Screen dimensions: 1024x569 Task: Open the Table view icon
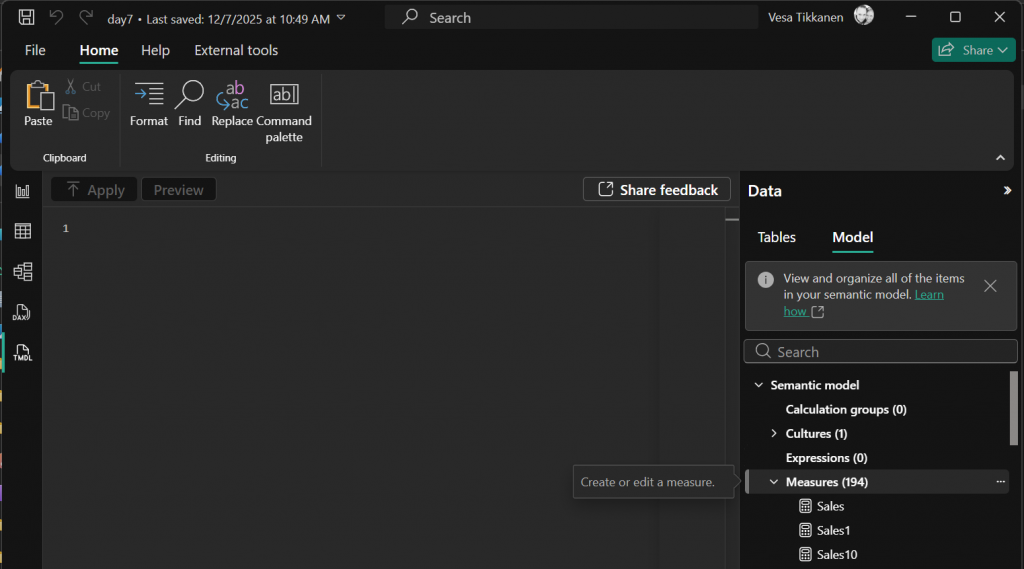point(22,231)
